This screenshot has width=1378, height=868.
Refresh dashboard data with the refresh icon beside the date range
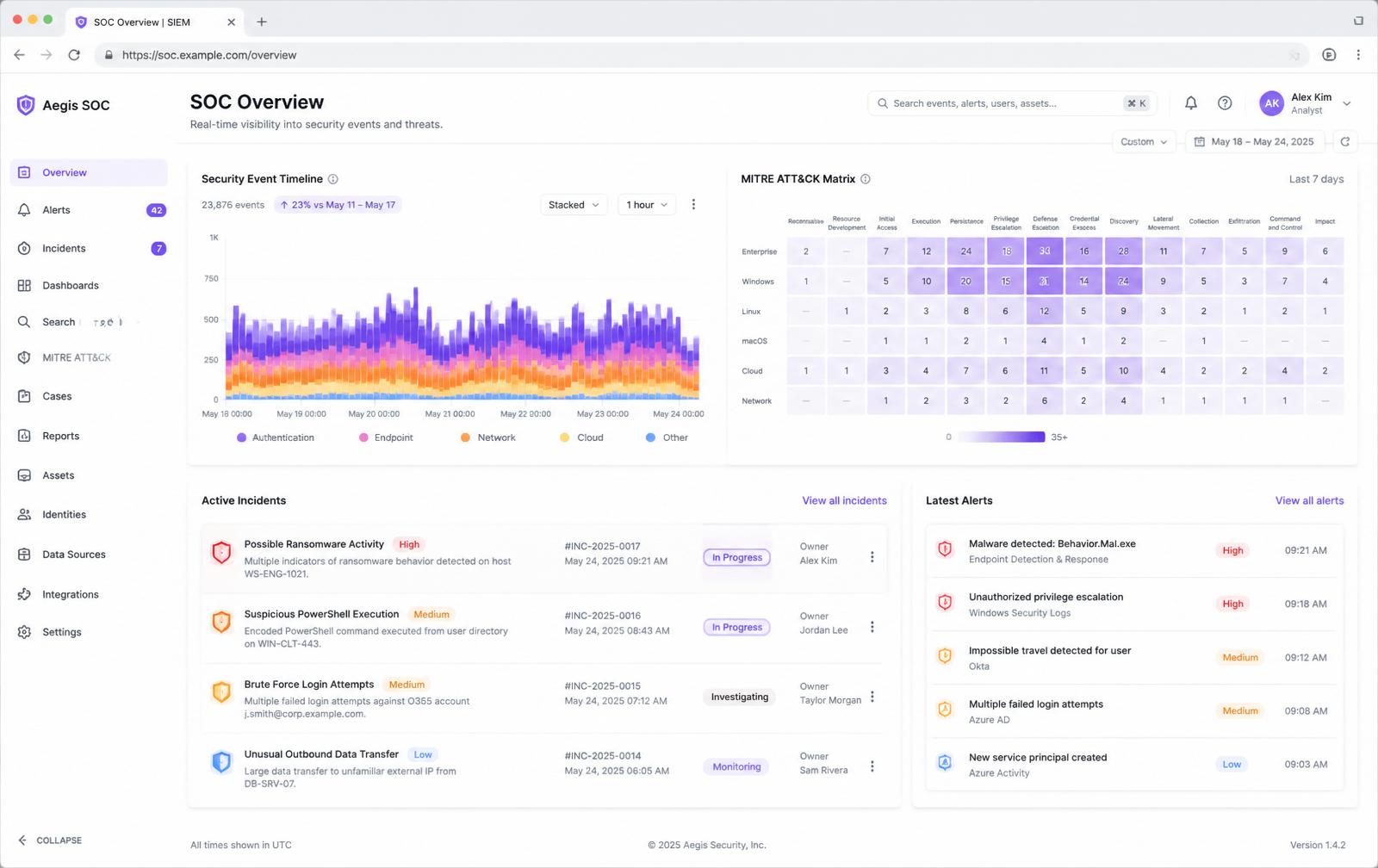(1345, 141)
